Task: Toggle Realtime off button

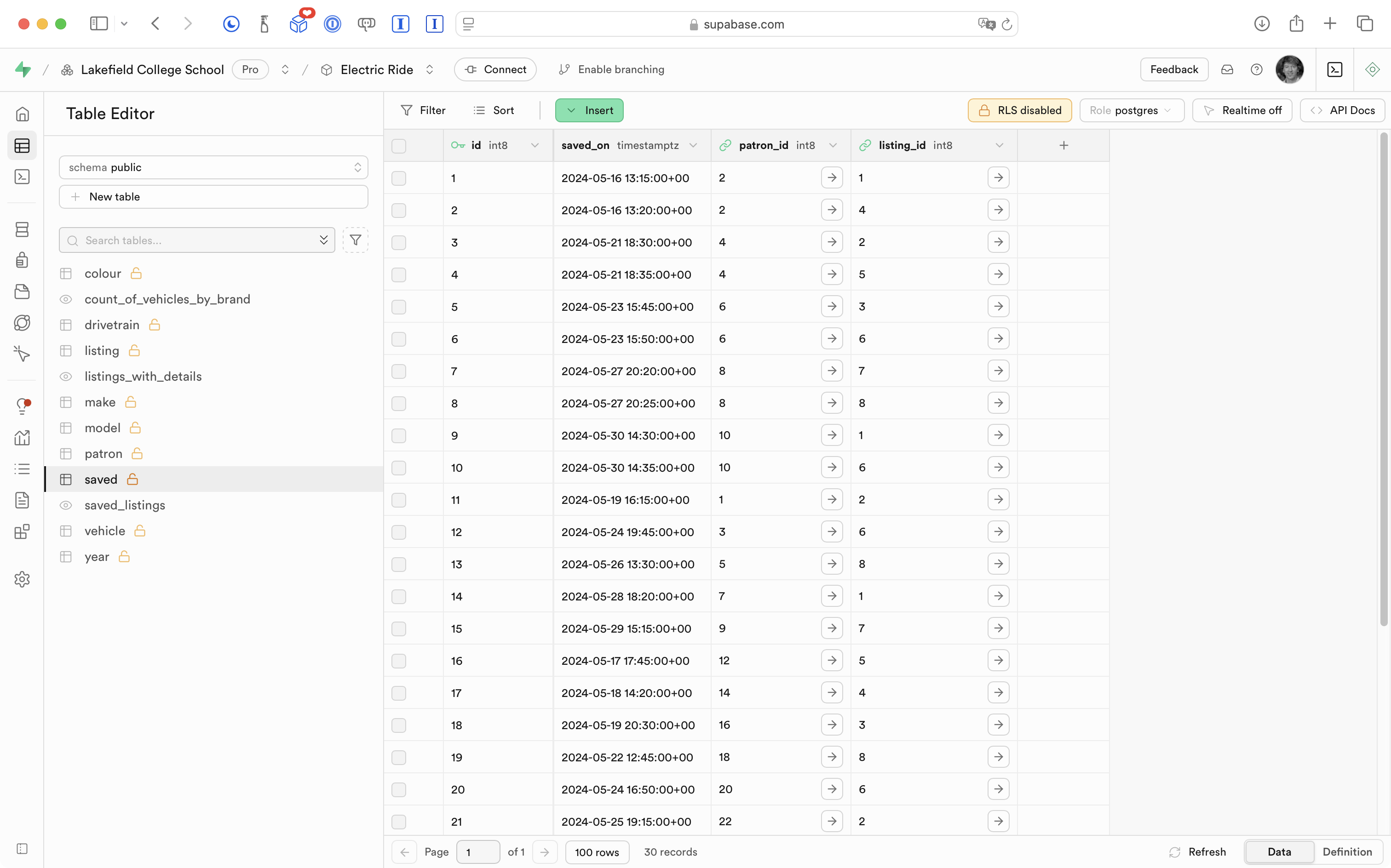Action: (x=1242, y=110)
